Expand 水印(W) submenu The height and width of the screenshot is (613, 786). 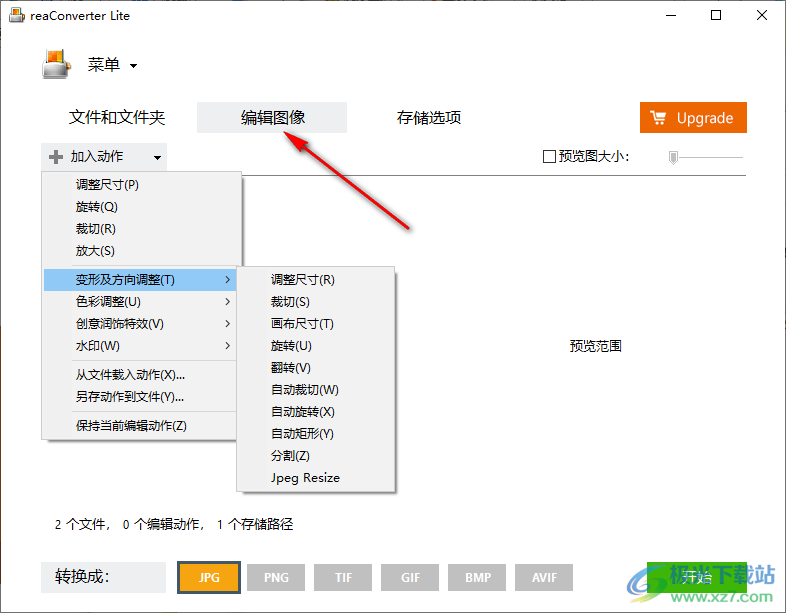(139, 346)
